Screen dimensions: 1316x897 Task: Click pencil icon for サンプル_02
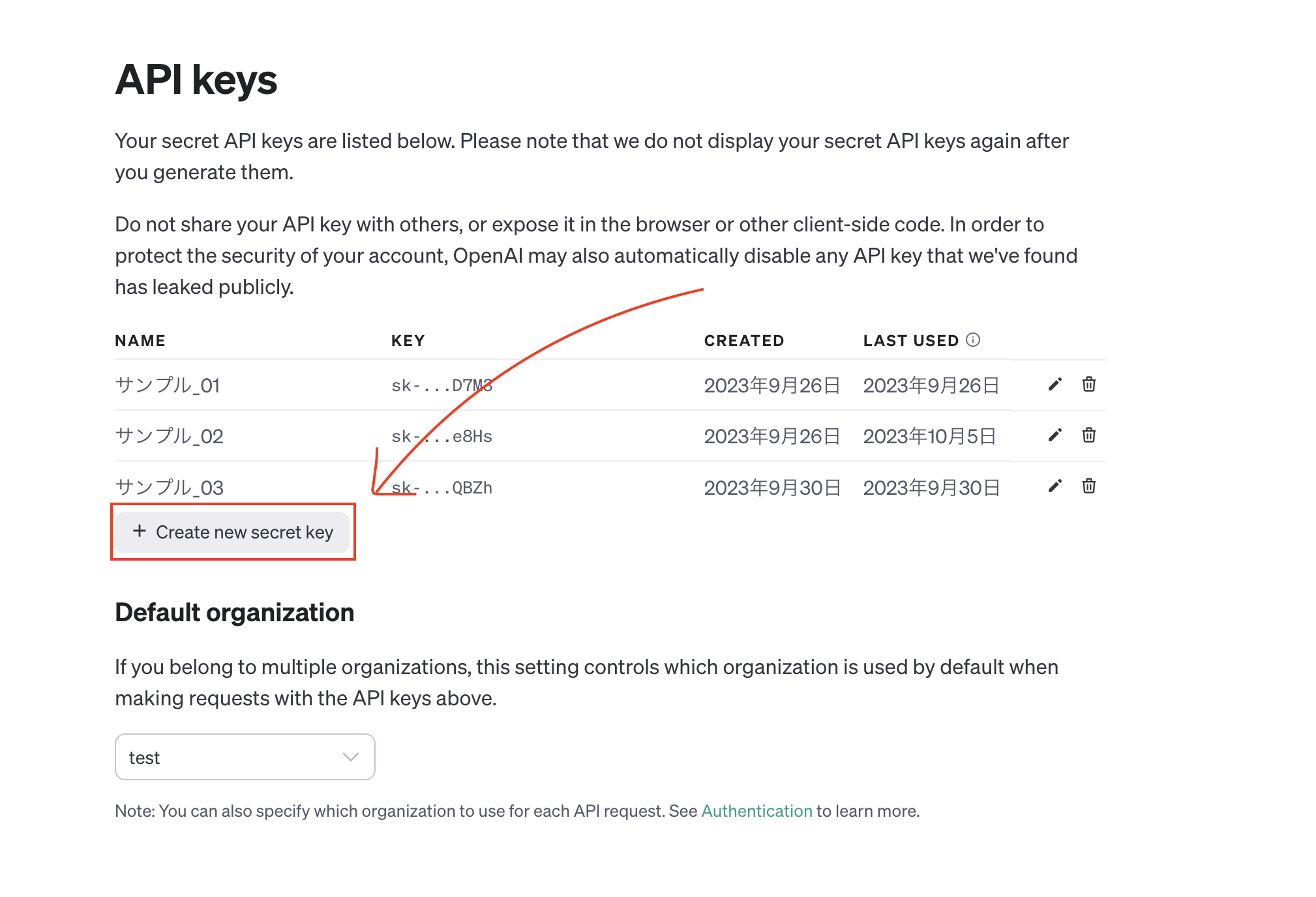1054,435
